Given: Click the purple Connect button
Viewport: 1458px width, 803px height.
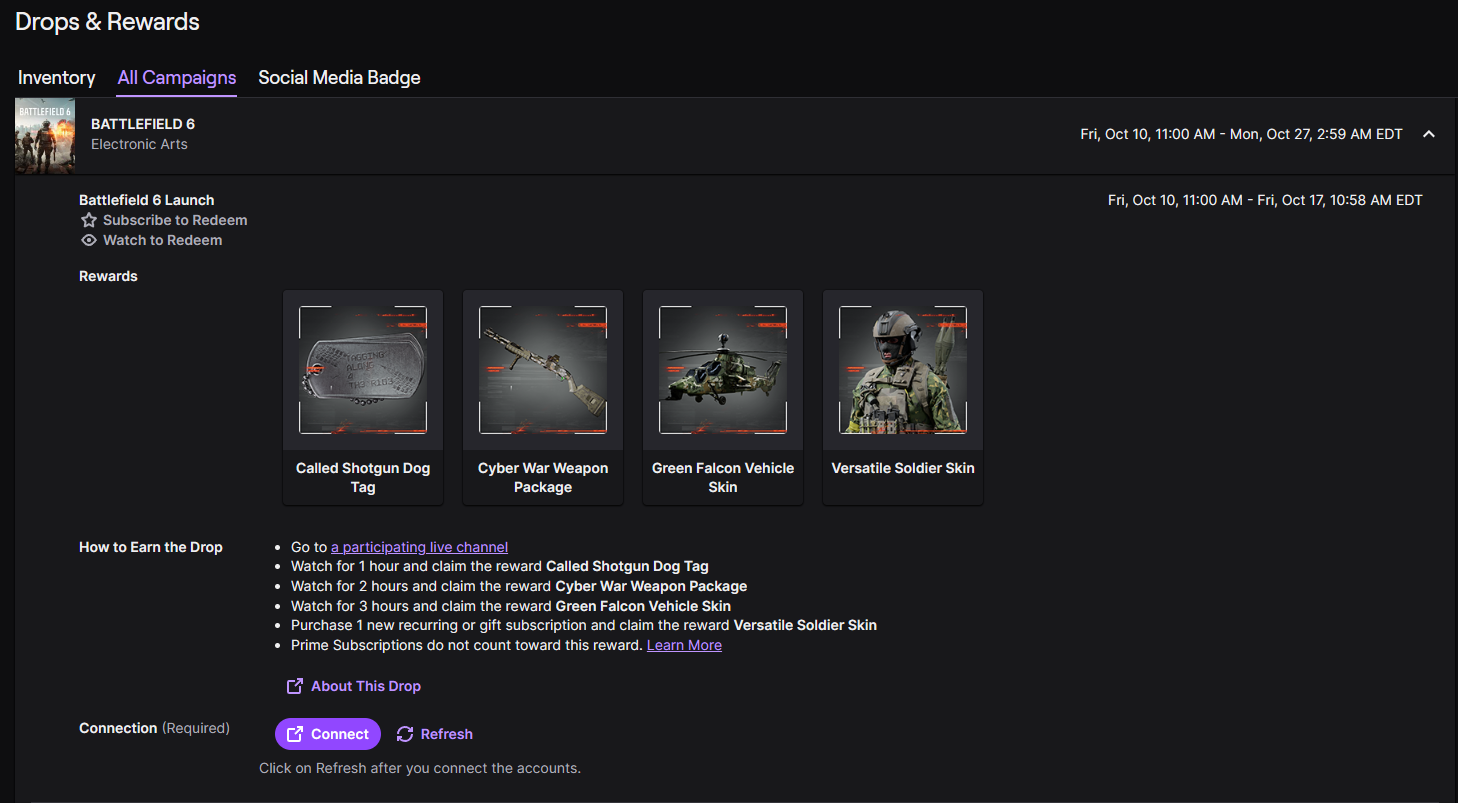Looking at the screenshot, I should 328,734.
